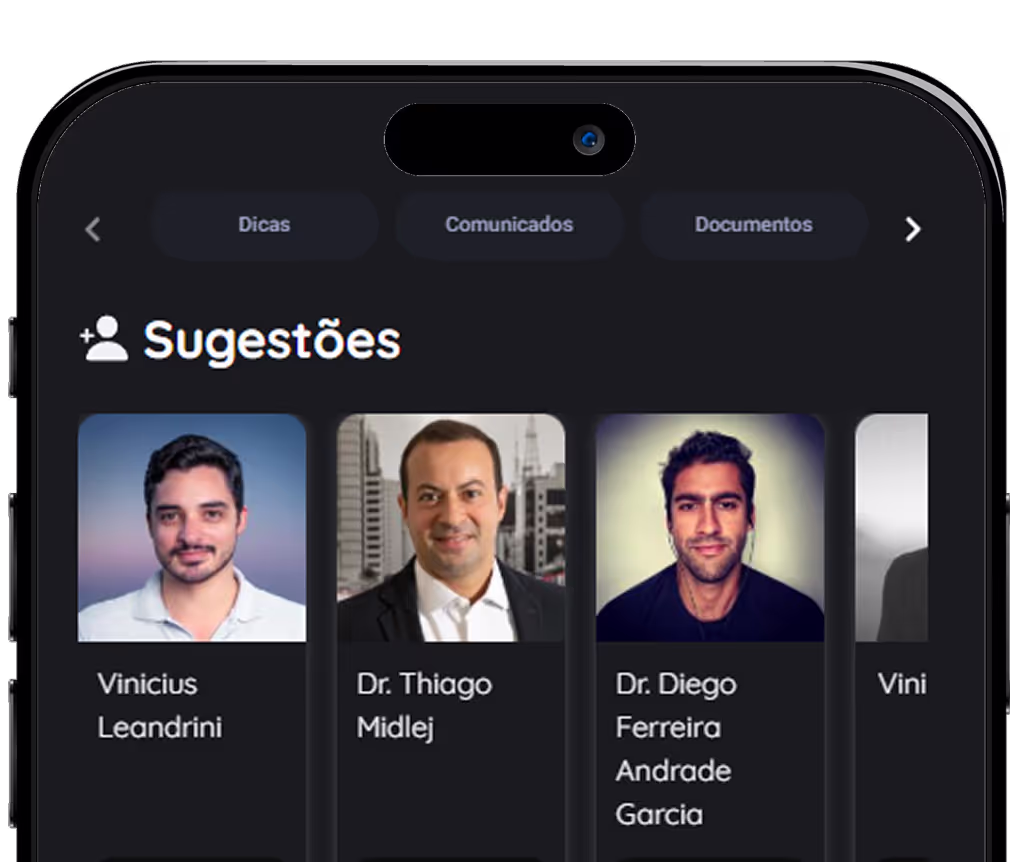This screenshot has height=862, width=1010.
Task: Open Dr. Thiago Midlej's profile photo
Action: (x=451, y=528)
